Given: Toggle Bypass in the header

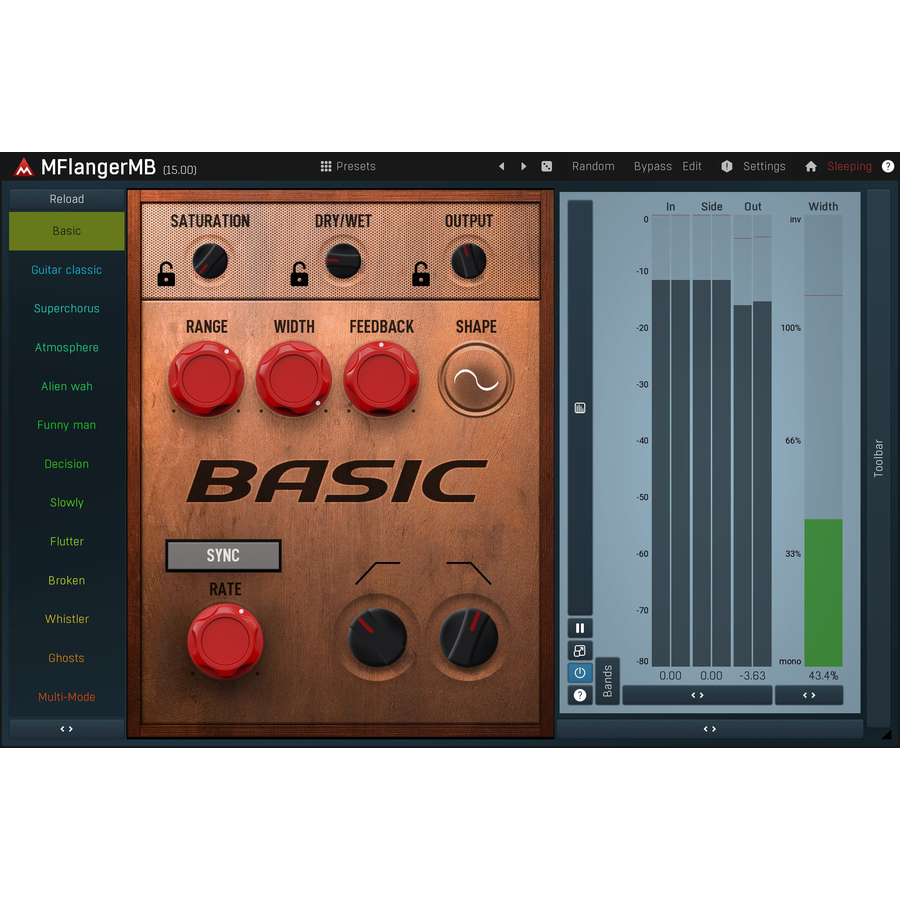Looking at the screenshot, I should click(653, 166).
